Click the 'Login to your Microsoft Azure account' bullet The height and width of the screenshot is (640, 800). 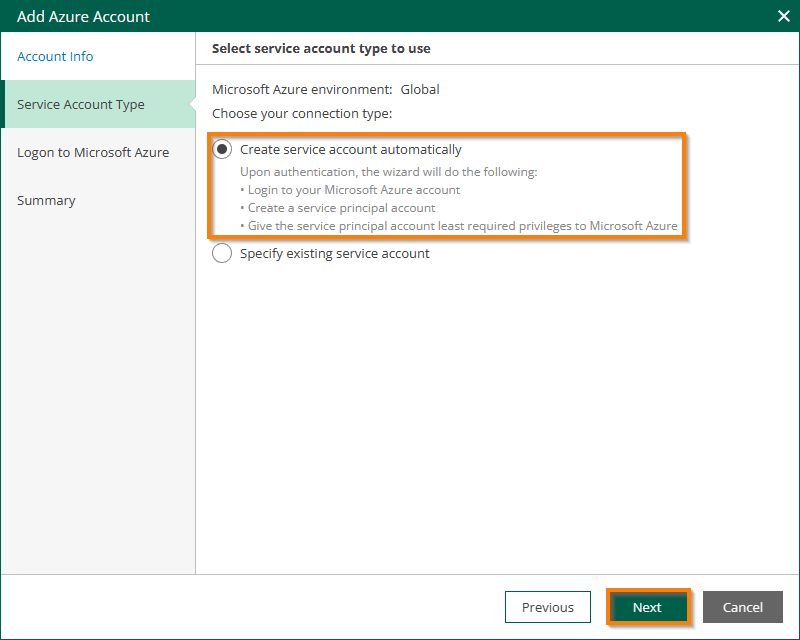pos(353,190)
